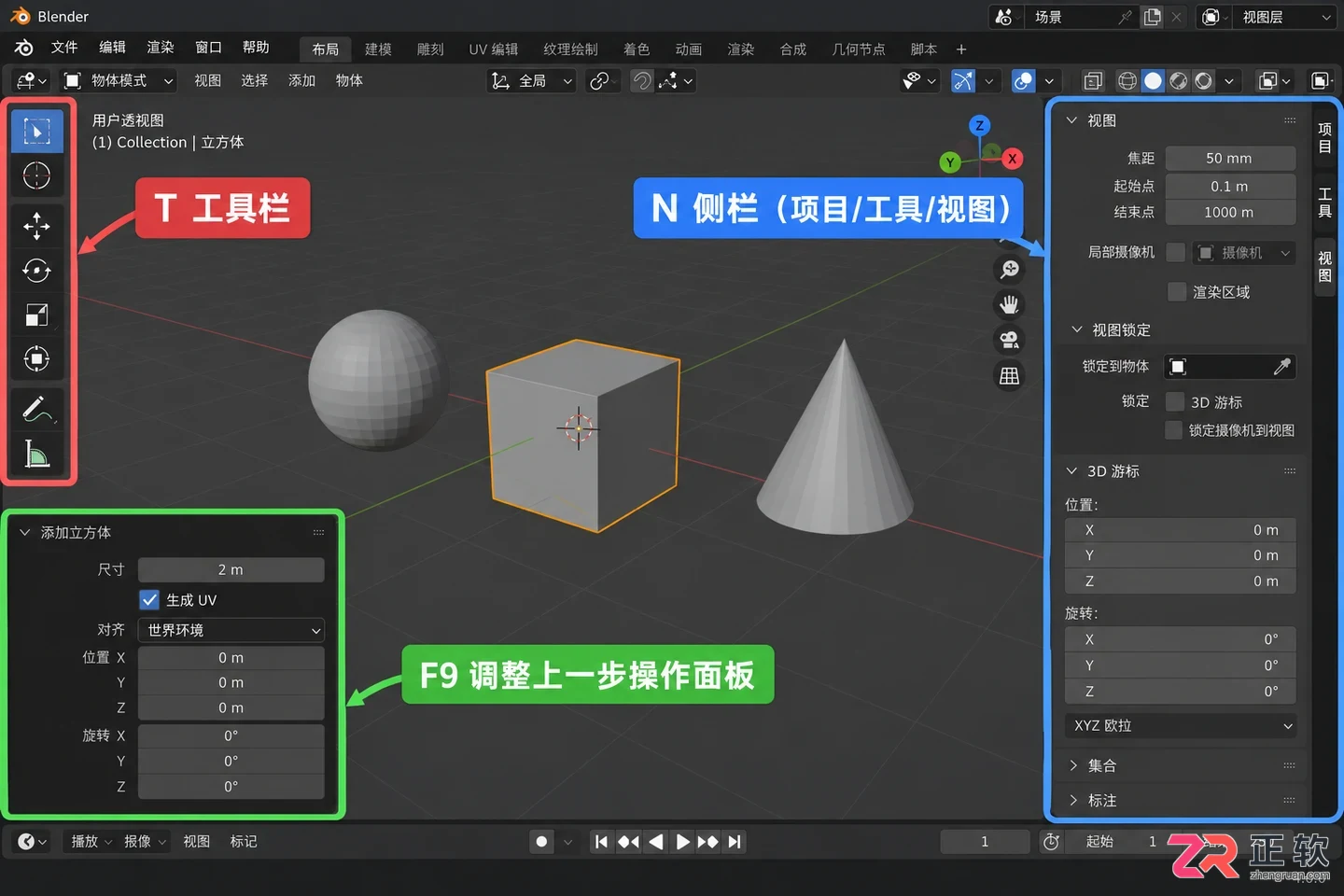
Task: Select the Measure tool
Action: [37, 455]
